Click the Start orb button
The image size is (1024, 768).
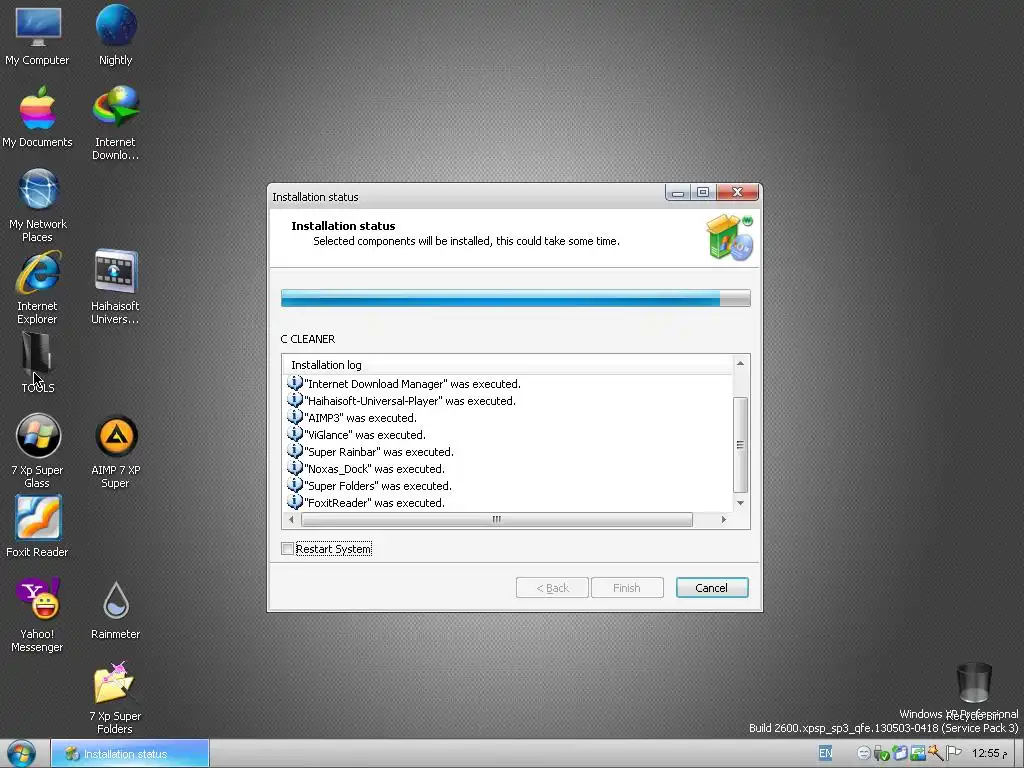coord(22,754)
